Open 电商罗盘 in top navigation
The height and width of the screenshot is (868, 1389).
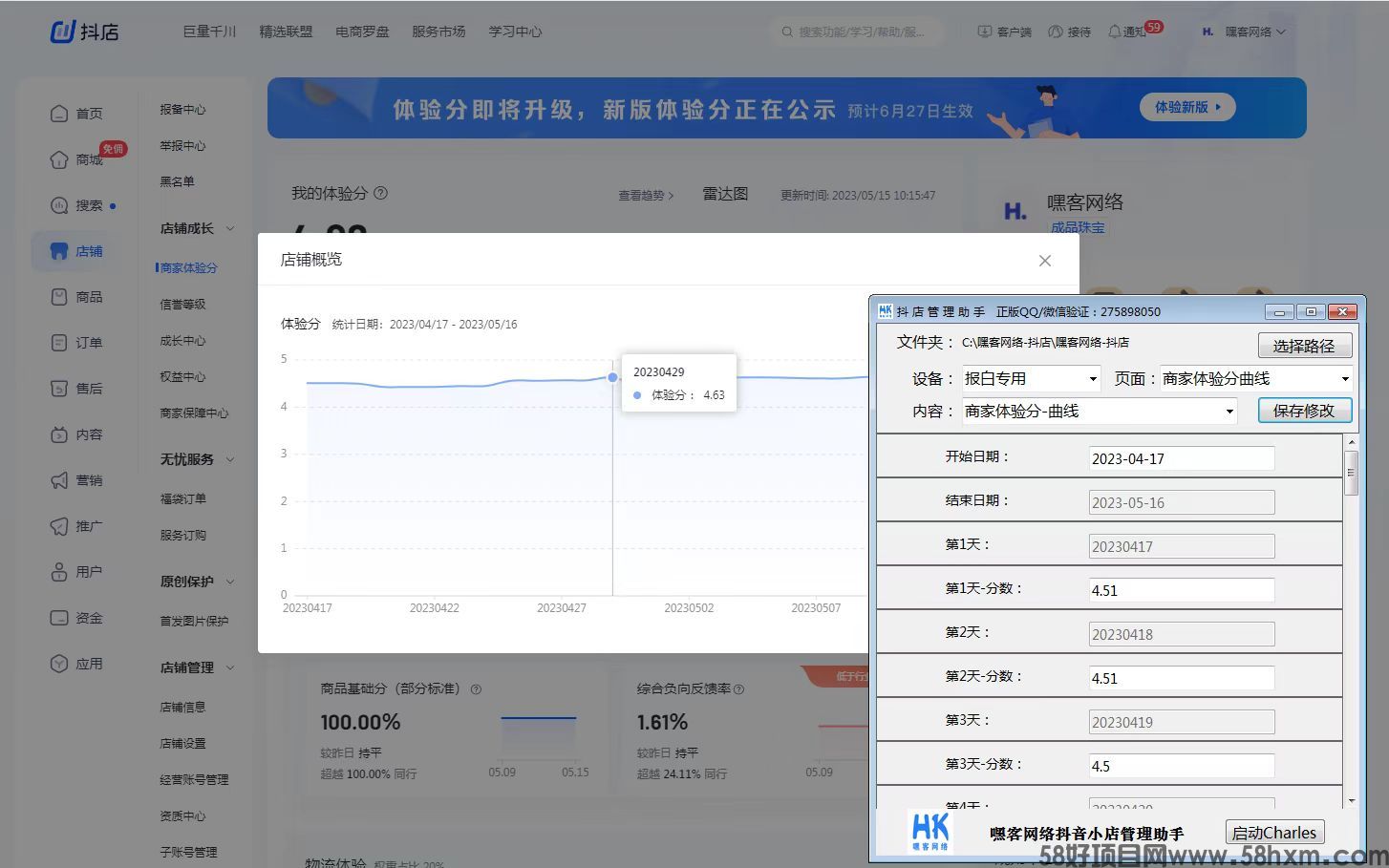(x=362, y=32)
